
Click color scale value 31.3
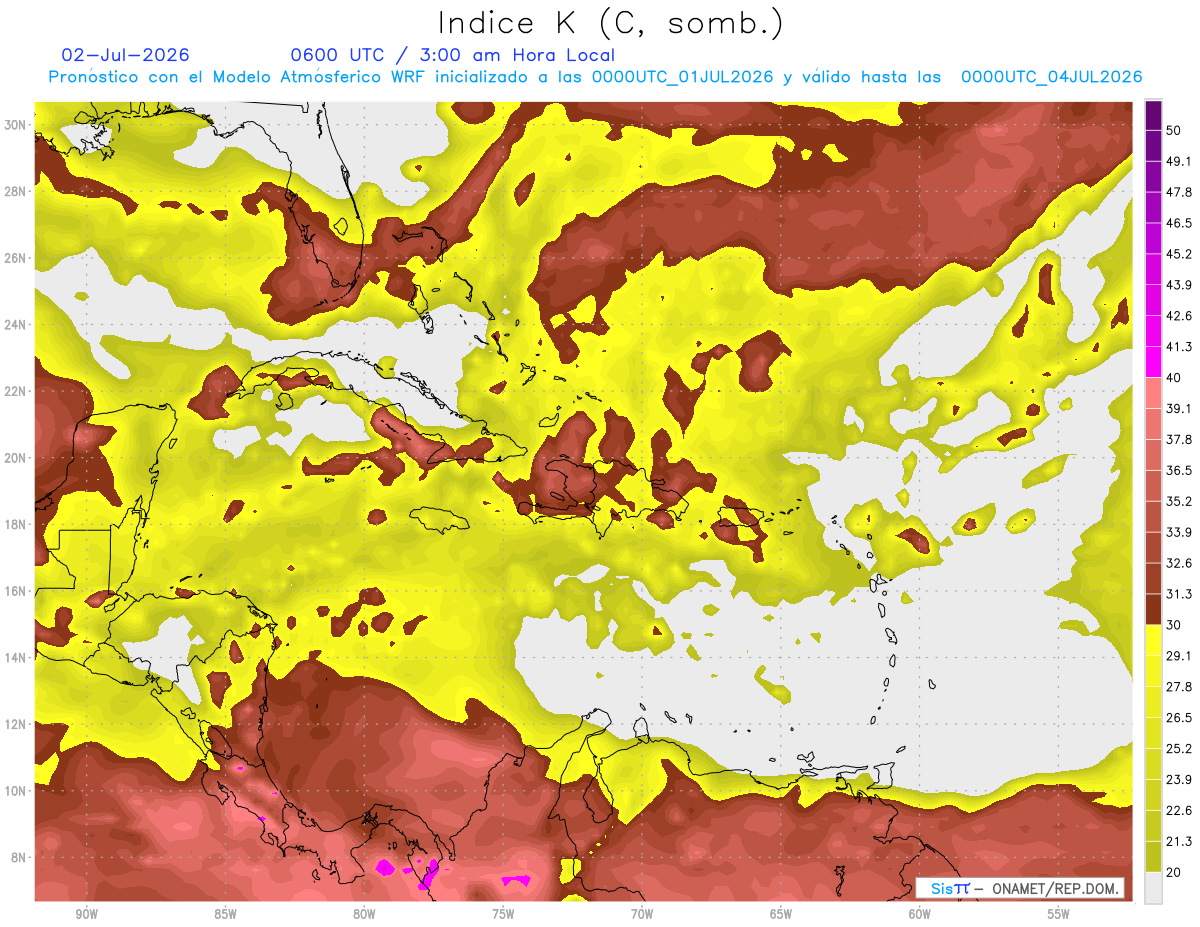tap(1180, 594)
